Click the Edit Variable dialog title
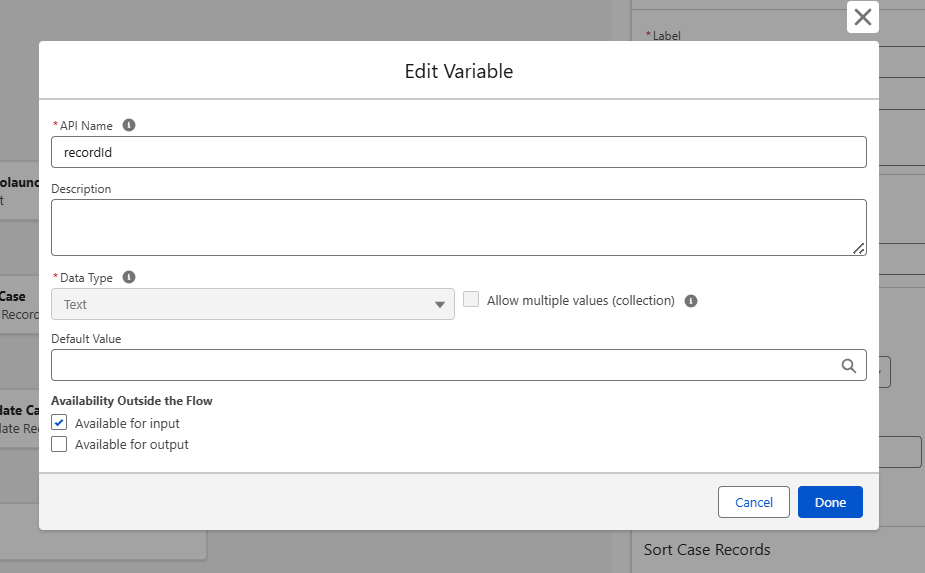This screenshot has width=925, height=573. pos(458,71)
